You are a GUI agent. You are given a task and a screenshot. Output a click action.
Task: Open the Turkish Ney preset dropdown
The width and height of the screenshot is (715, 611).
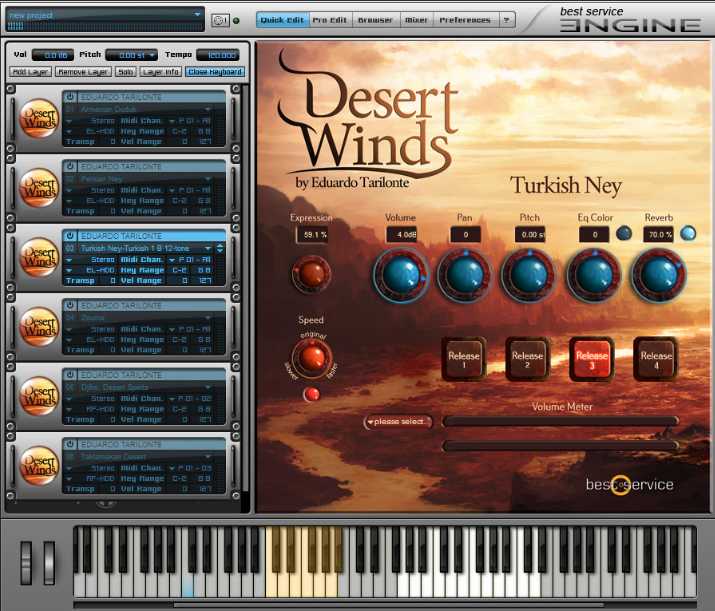(208, 248)
